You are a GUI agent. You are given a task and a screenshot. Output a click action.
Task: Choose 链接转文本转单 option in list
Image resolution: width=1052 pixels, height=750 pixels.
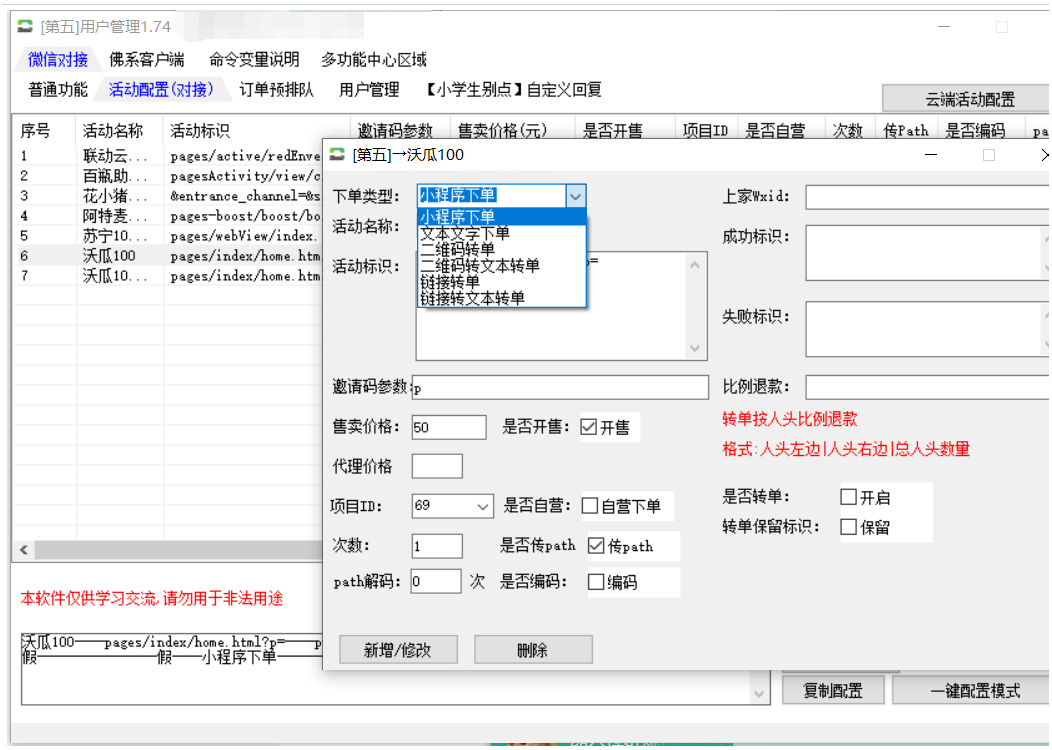tap(472, 298)
